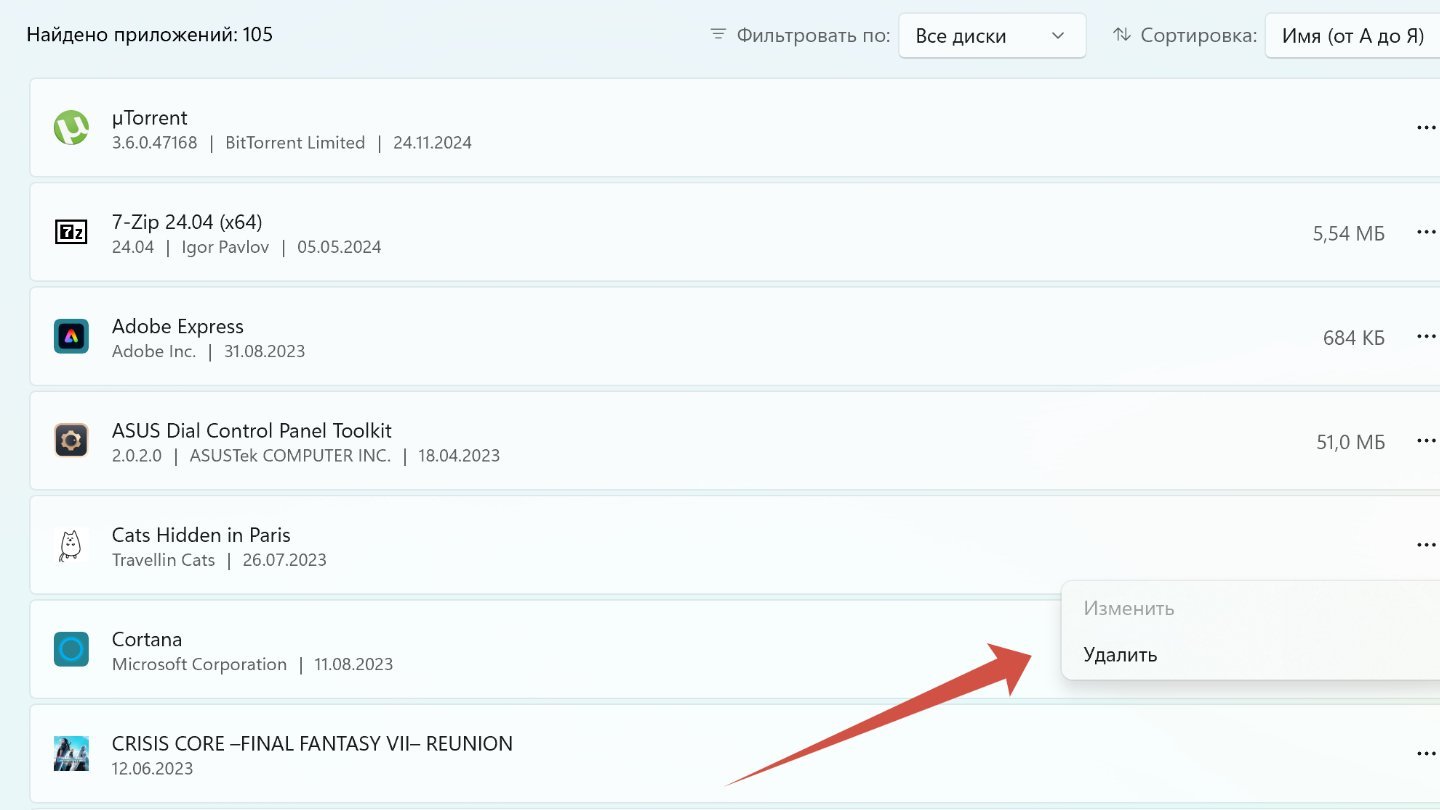
Task: Select 'ASUS Dial Control Panel Toolkit' title
Action: (x=252, y=430)
